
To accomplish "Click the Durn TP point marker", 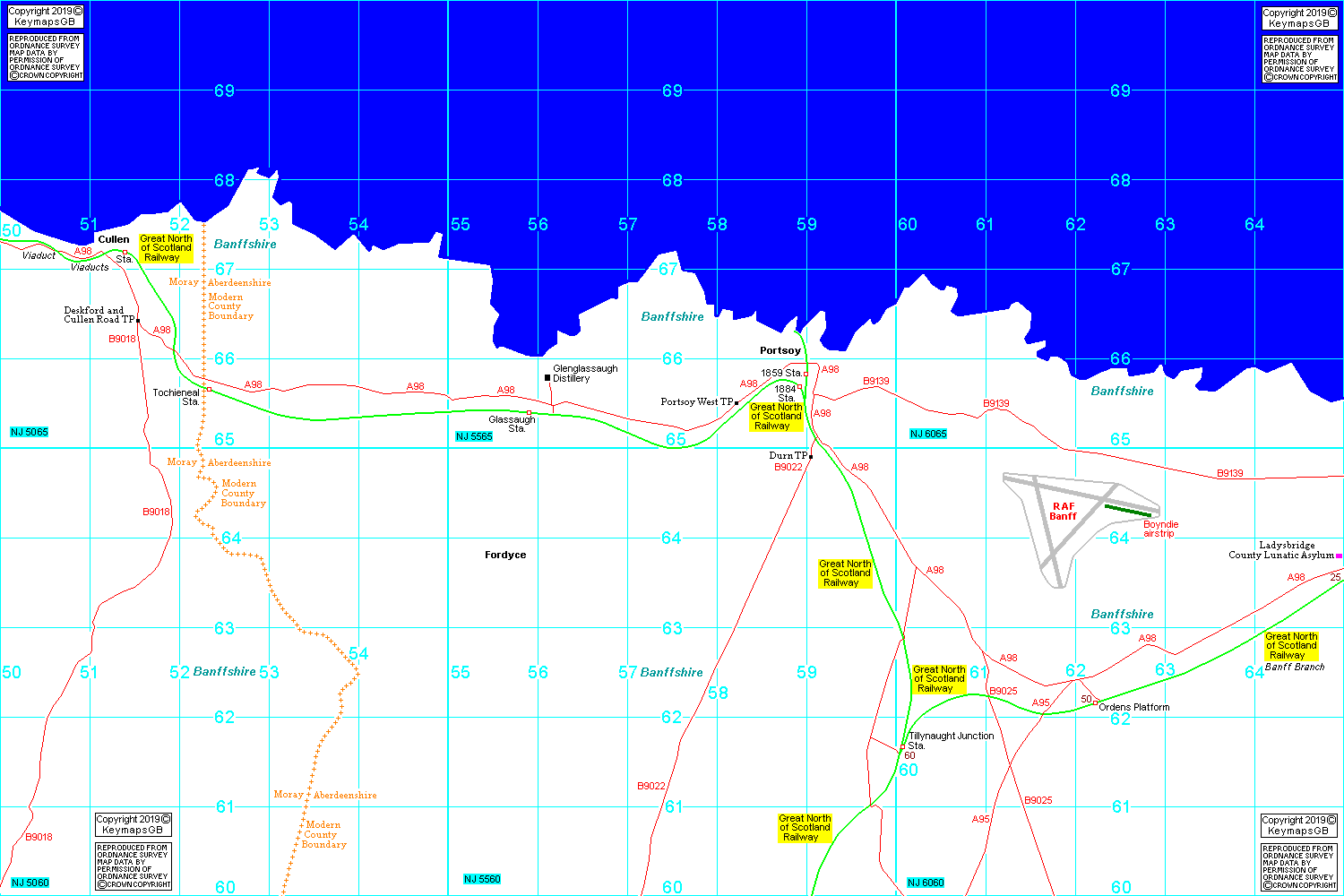I will pyautogui.click(x=811, y=457).
